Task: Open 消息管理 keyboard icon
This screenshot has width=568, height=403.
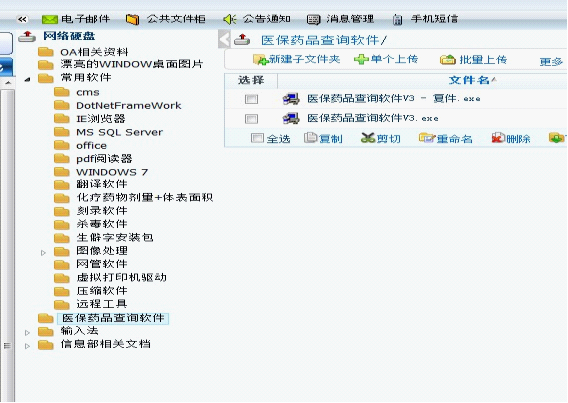Action: (313, 19)
